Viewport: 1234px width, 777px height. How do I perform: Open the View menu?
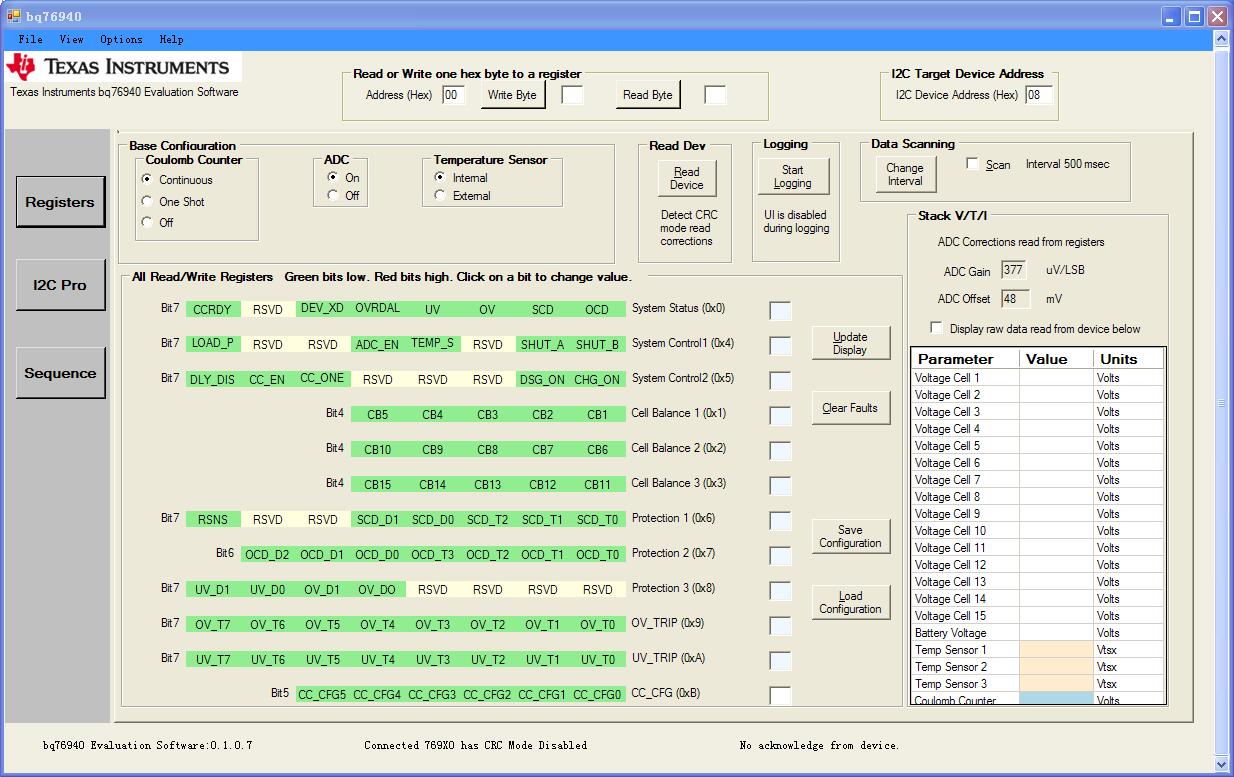point(71,39)
